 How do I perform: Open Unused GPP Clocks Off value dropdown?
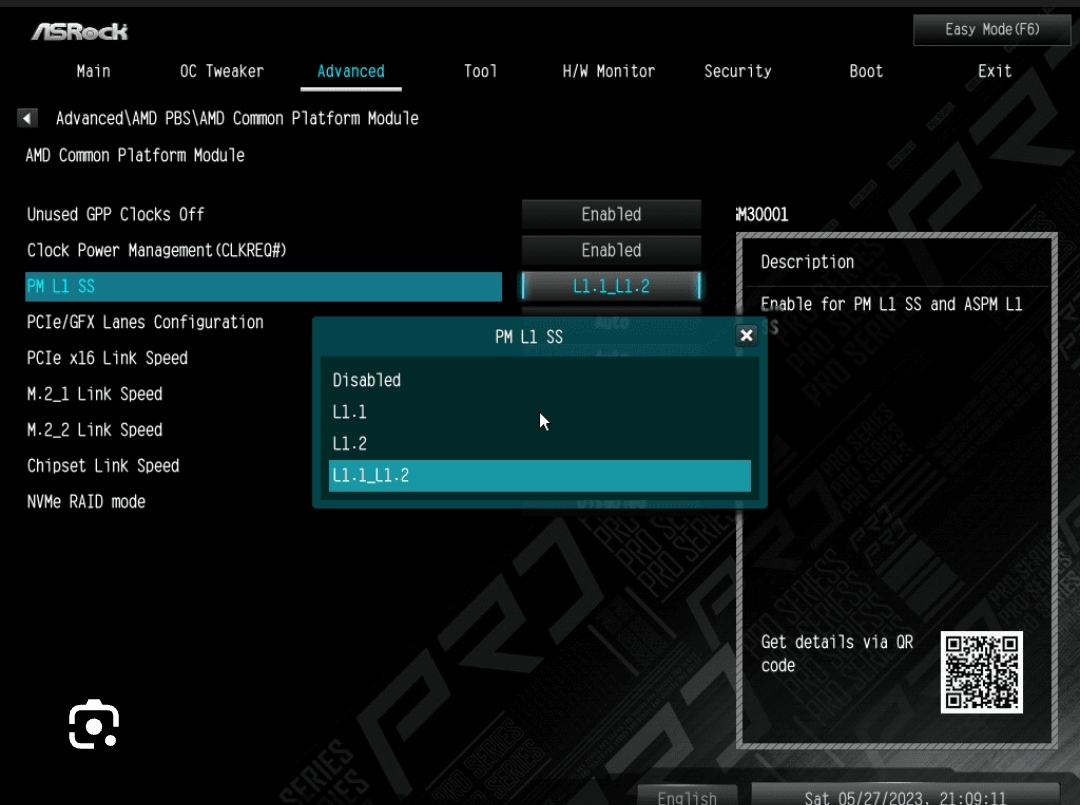pyautogui.click(x=611, y=214)
